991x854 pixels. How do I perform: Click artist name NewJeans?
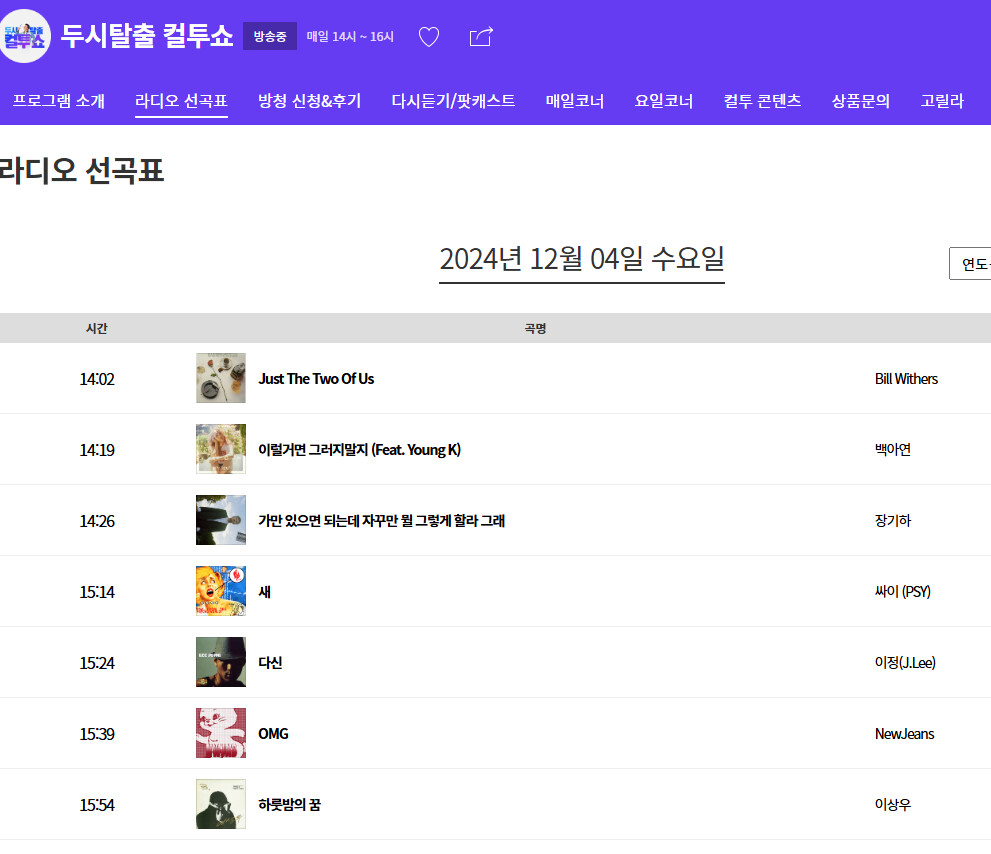tap(904, 734)
